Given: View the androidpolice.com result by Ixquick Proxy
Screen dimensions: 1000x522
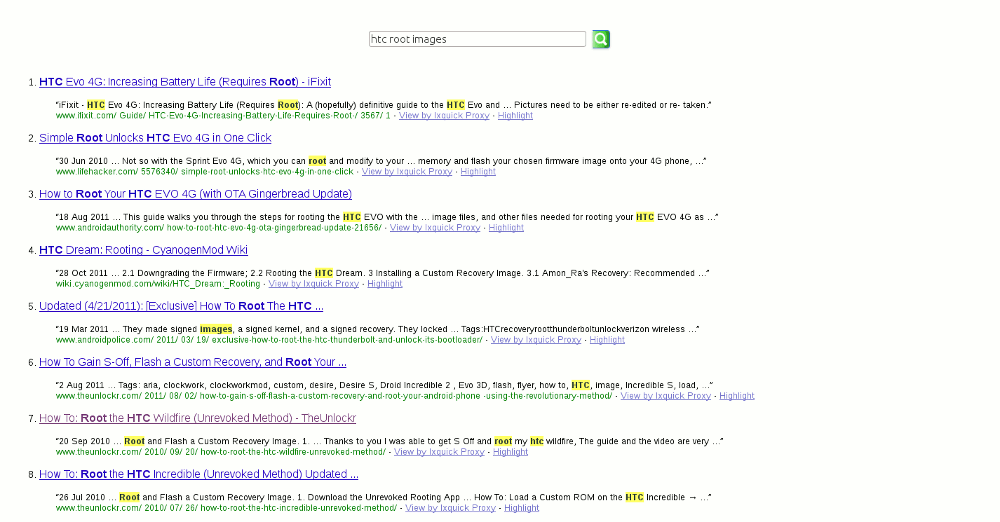Looking at the screenshot, I should pos(536,340).
